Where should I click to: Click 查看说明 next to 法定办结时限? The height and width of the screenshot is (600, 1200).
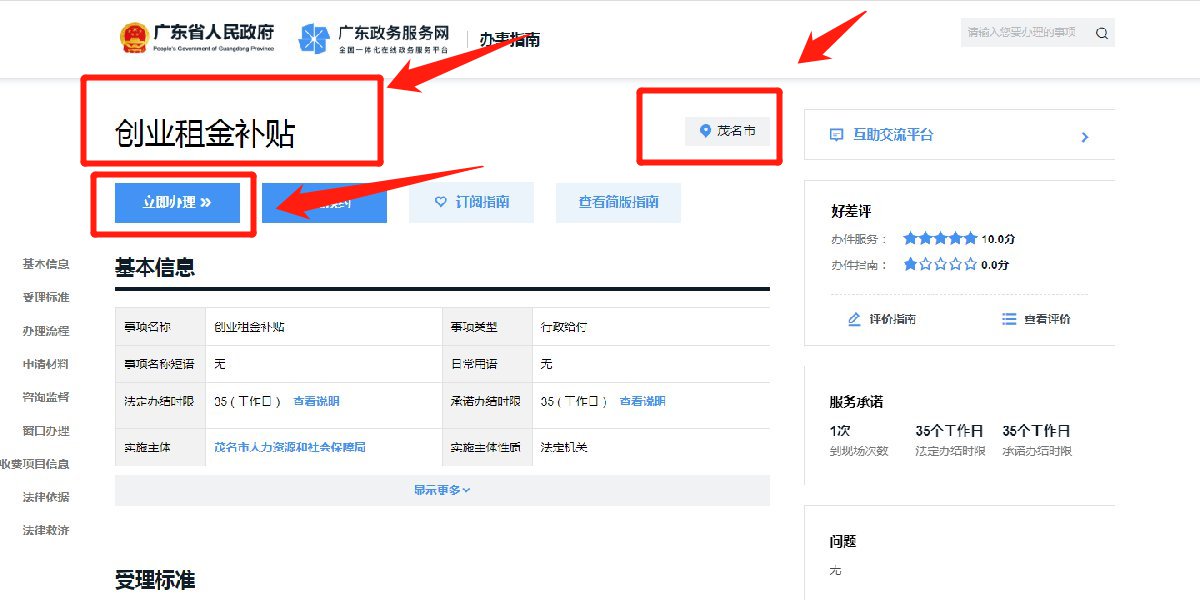point(316,401)
